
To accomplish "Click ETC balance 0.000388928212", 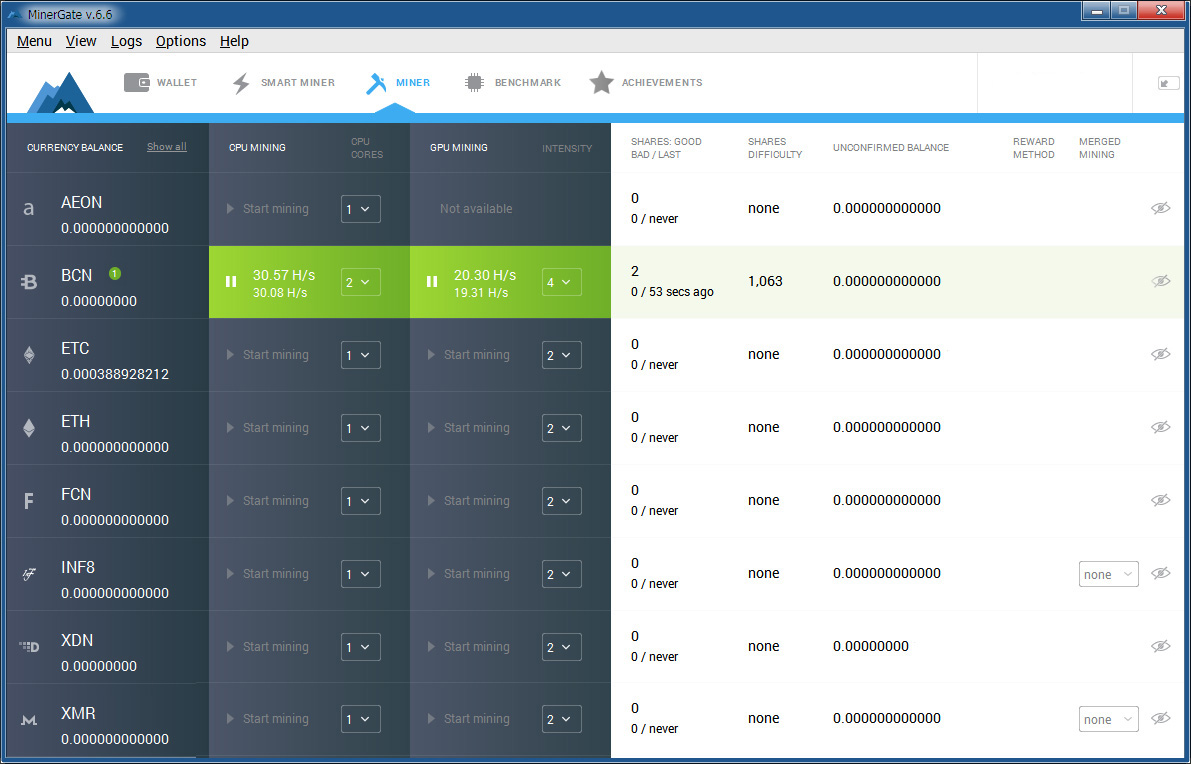I will [x=115, y=374].
